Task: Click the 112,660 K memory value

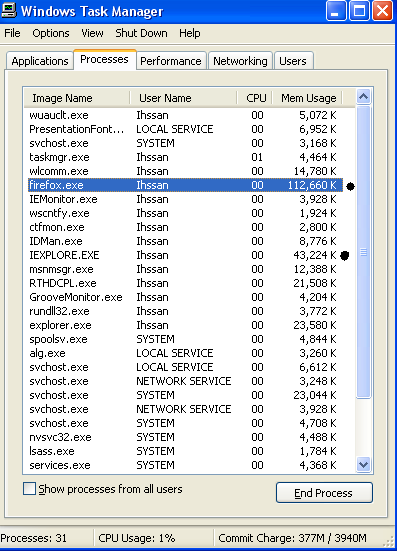Action: (312, 185)
